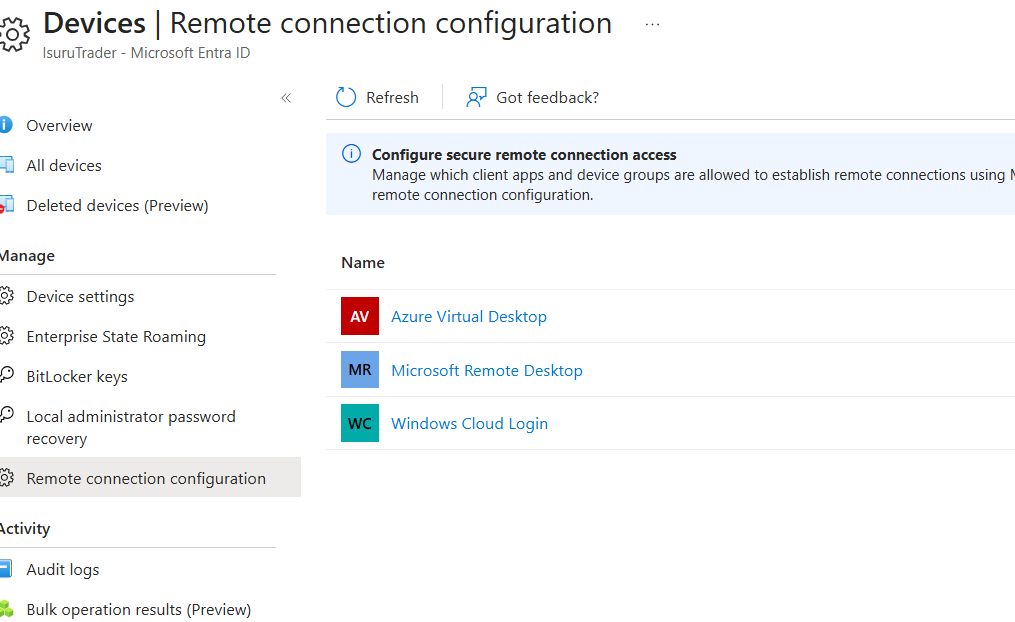Click the WC Windows Cloud Login badge
The width and height of the screenshot is (1015, 622).
(360, 423)
